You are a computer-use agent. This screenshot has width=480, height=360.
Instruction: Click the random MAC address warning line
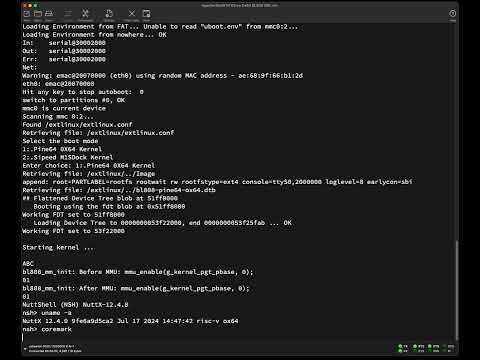tap(163, 76)
